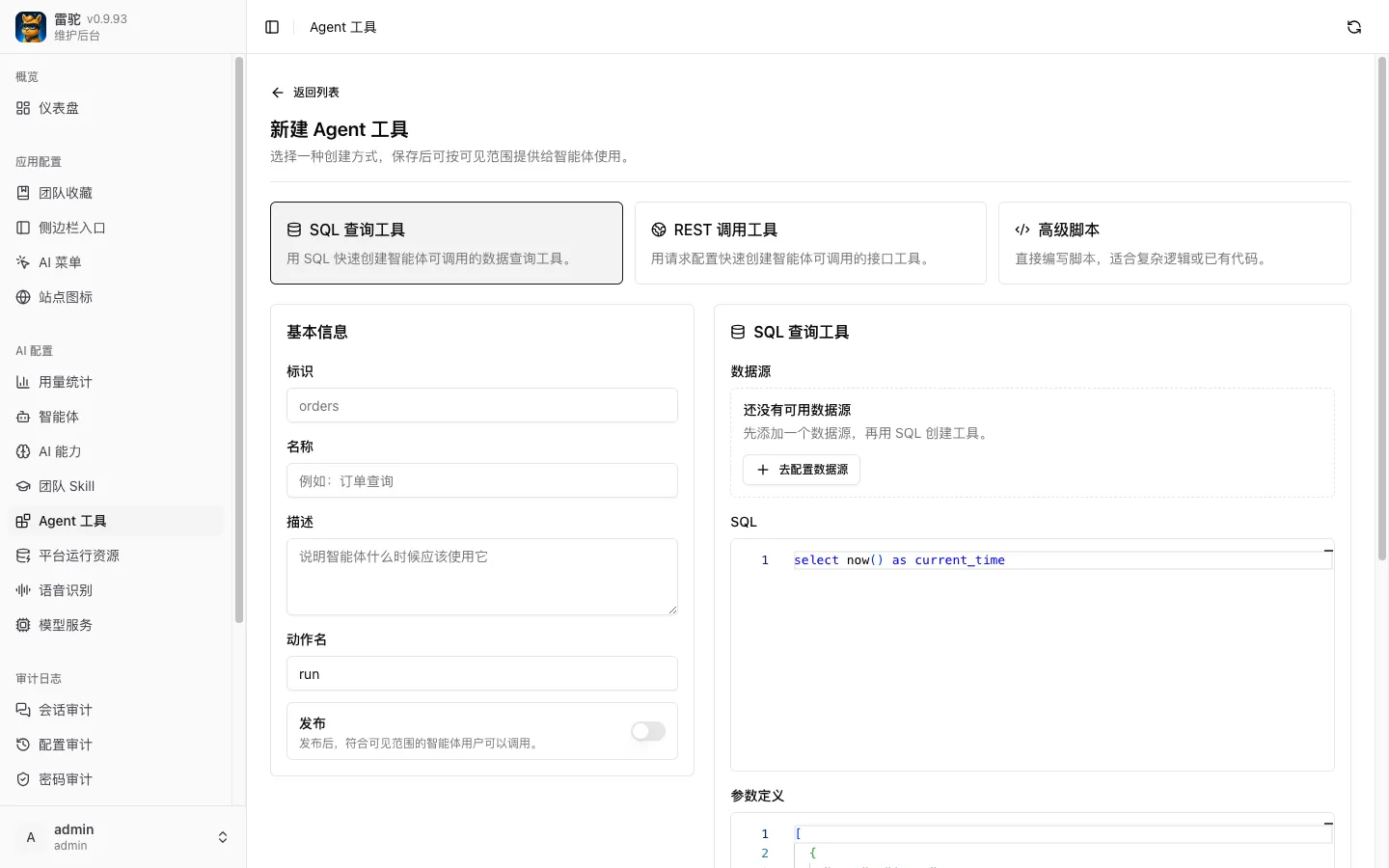
Task: Open 会话审计 audit log
Action: click(x=116, y=710)
